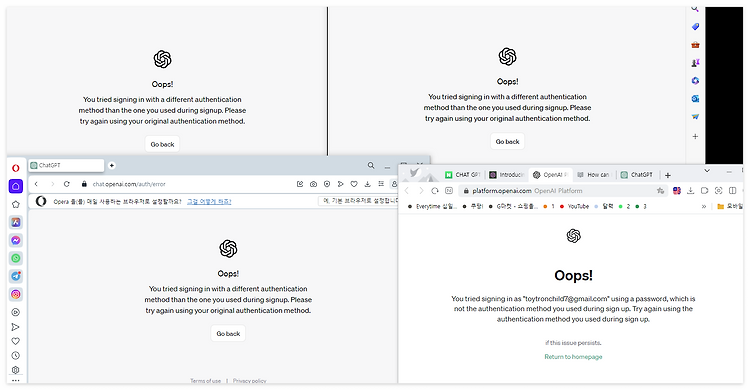Open Terms of use link

206,381
